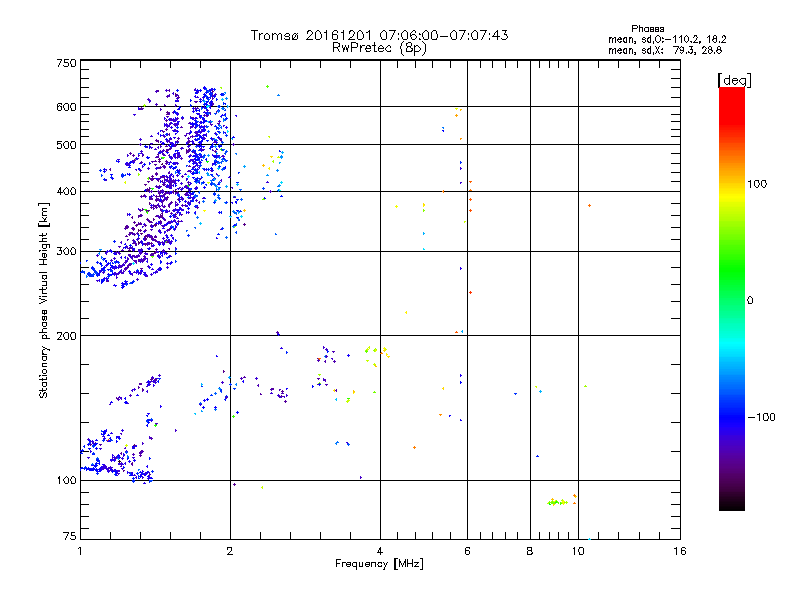Screen dimensions: 800x600
Task: Click the y-axis tick label '100'
Action: pyautogui.click(x=66, y=480)
